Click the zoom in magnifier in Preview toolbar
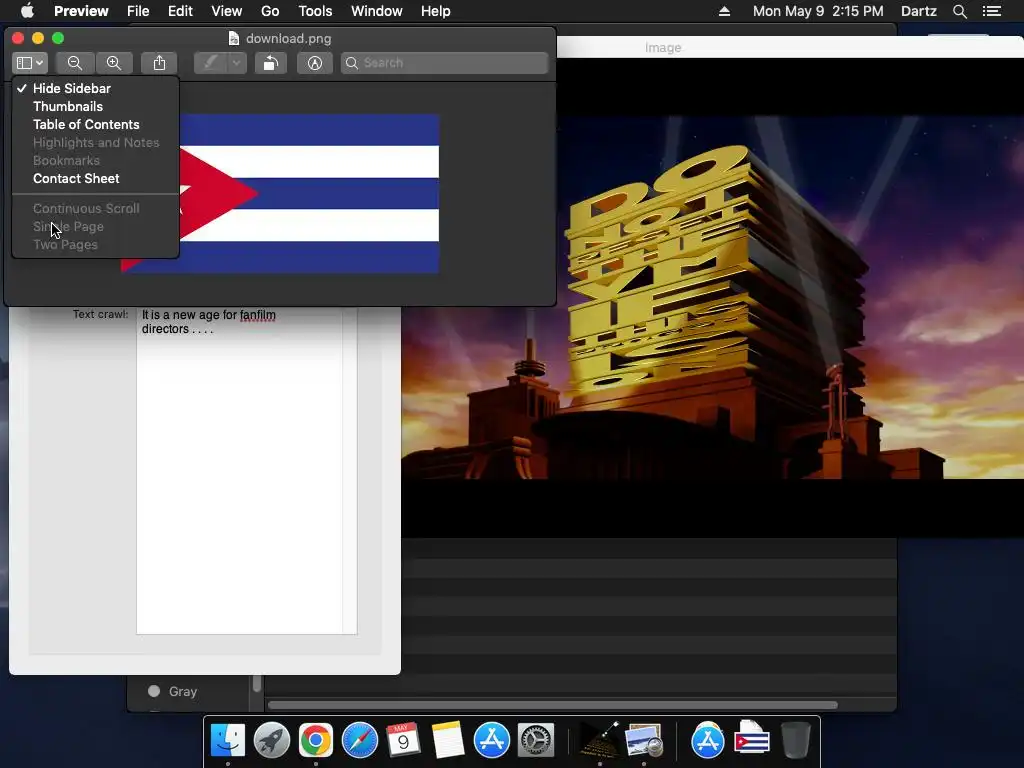The width and height of the screenshot is (1024, 768). pos(114,63)
